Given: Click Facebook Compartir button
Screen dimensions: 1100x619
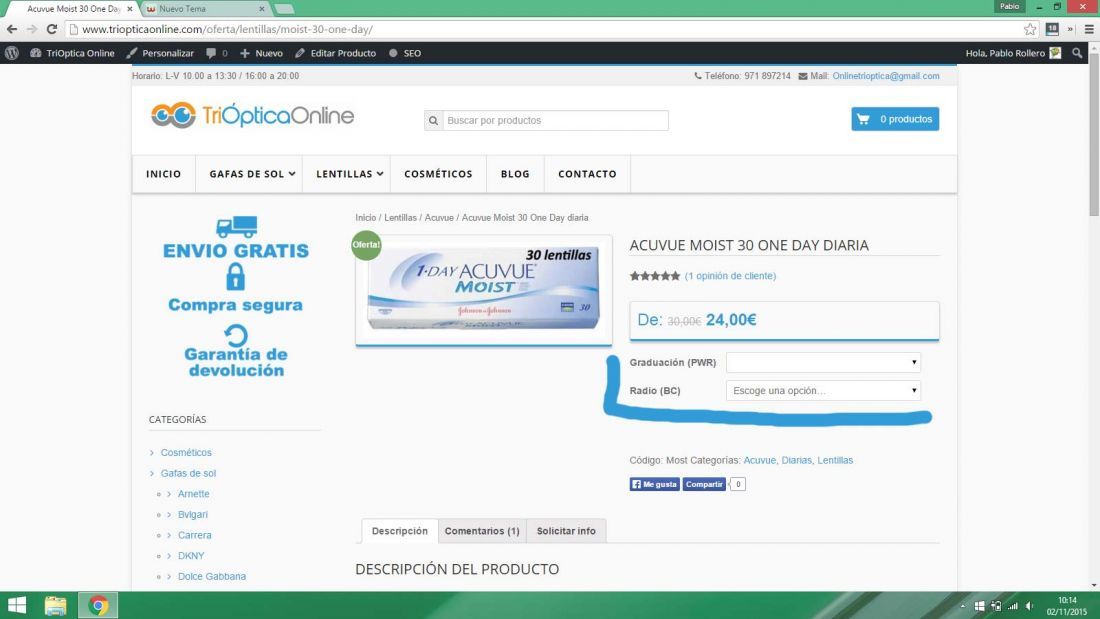Looking at the screenshot, I should pos(704,484).
